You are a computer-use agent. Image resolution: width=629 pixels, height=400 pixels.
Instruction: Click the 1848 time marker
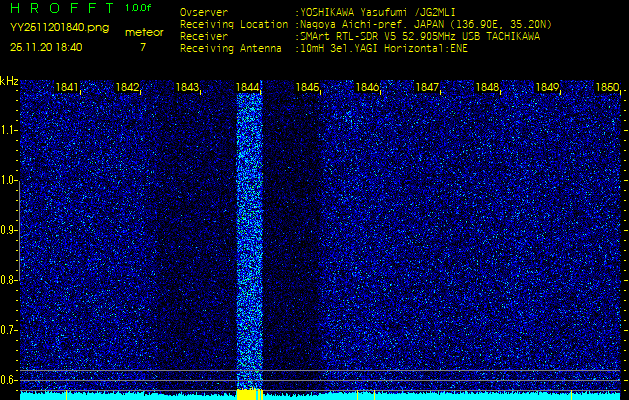[487, 87]
